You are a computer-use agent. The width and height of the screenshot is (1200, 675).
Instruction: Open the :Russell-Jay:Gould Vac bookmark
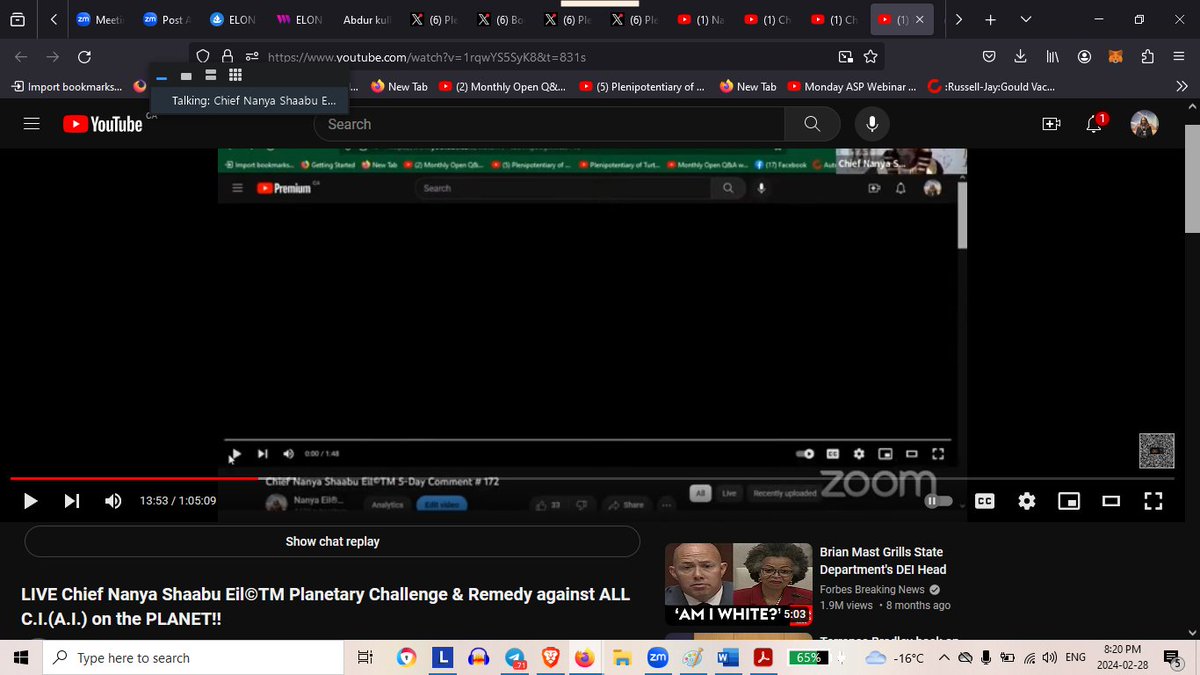pos(991,87)
